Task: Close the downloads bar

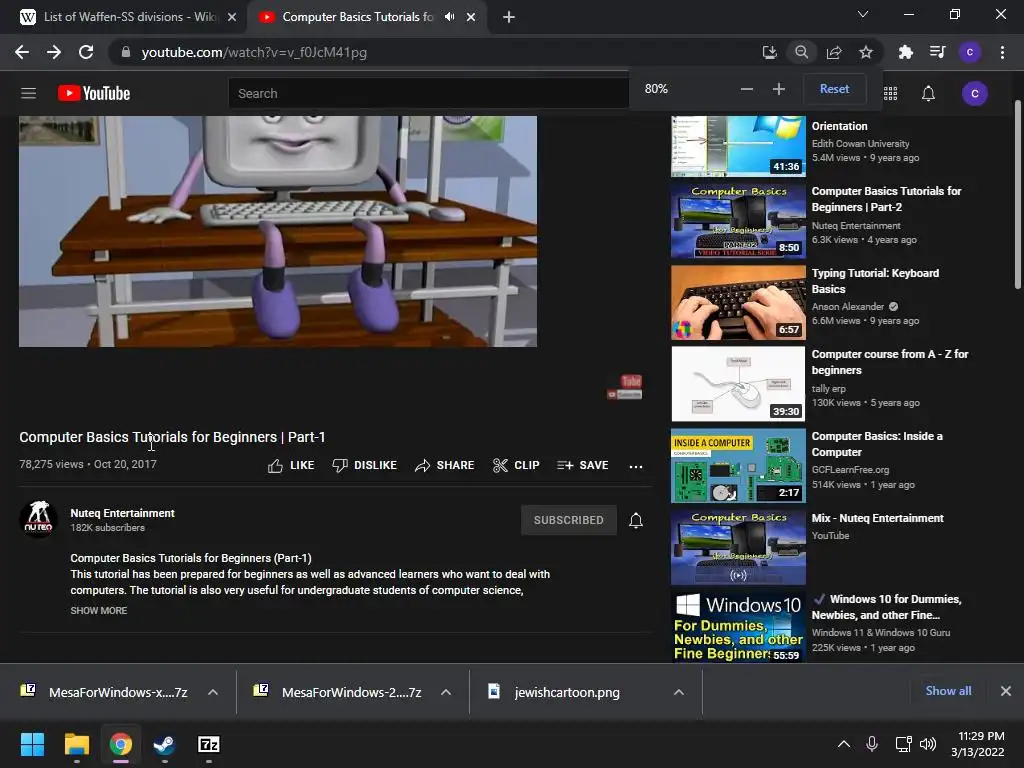Action: point(1006,691)
